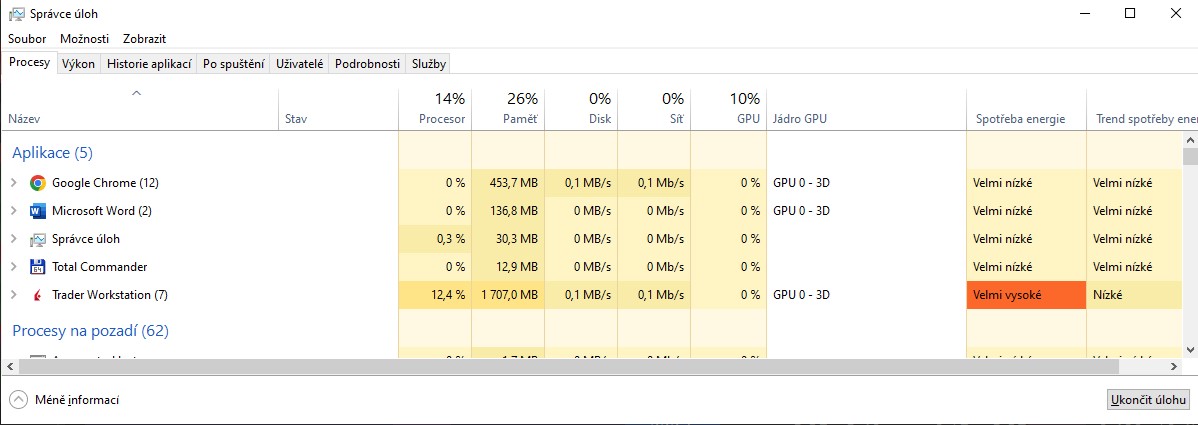The height and width of the screenshot is (425, 1198).
Task: Expand the Trader Workstation process group
Action: 14,295
